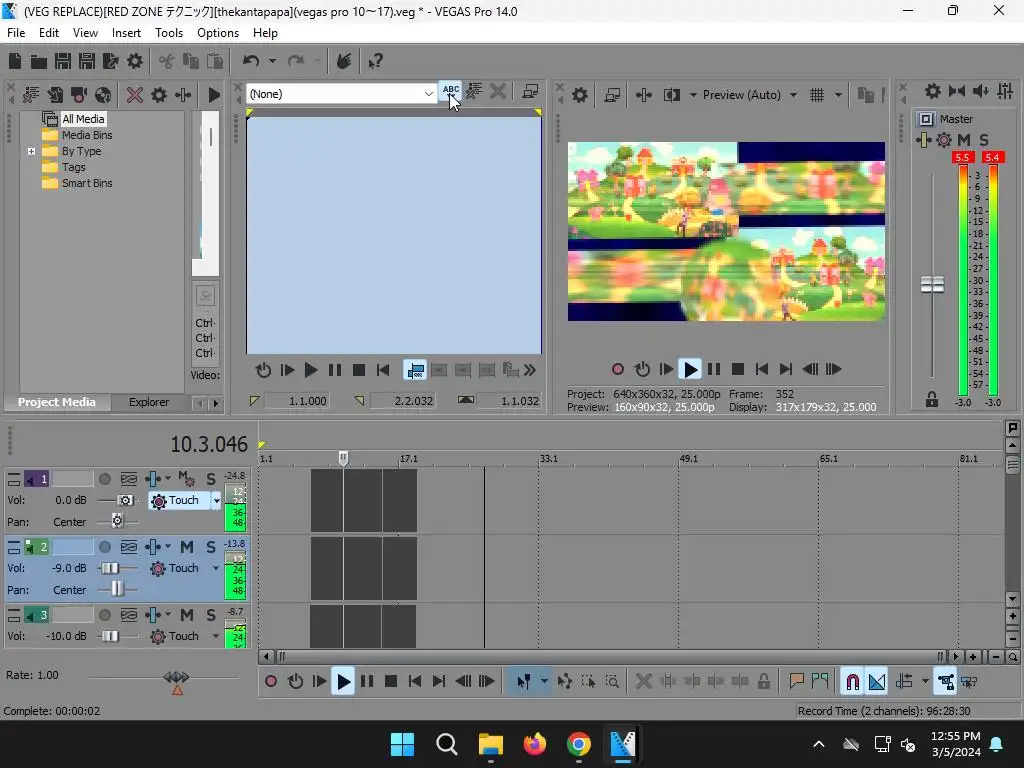Viewport: 1024px width, 768px height.
Task: Mute track 3 with M button
Action: pos(187,615)
